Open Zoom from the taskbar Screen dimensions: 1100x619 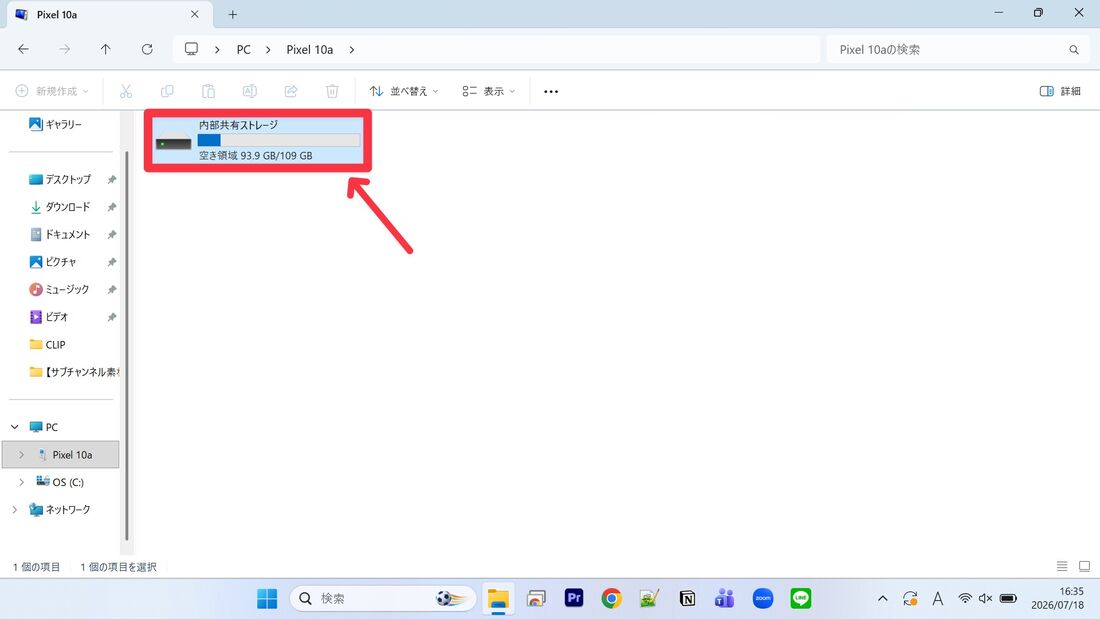click(x=763, y=598)
